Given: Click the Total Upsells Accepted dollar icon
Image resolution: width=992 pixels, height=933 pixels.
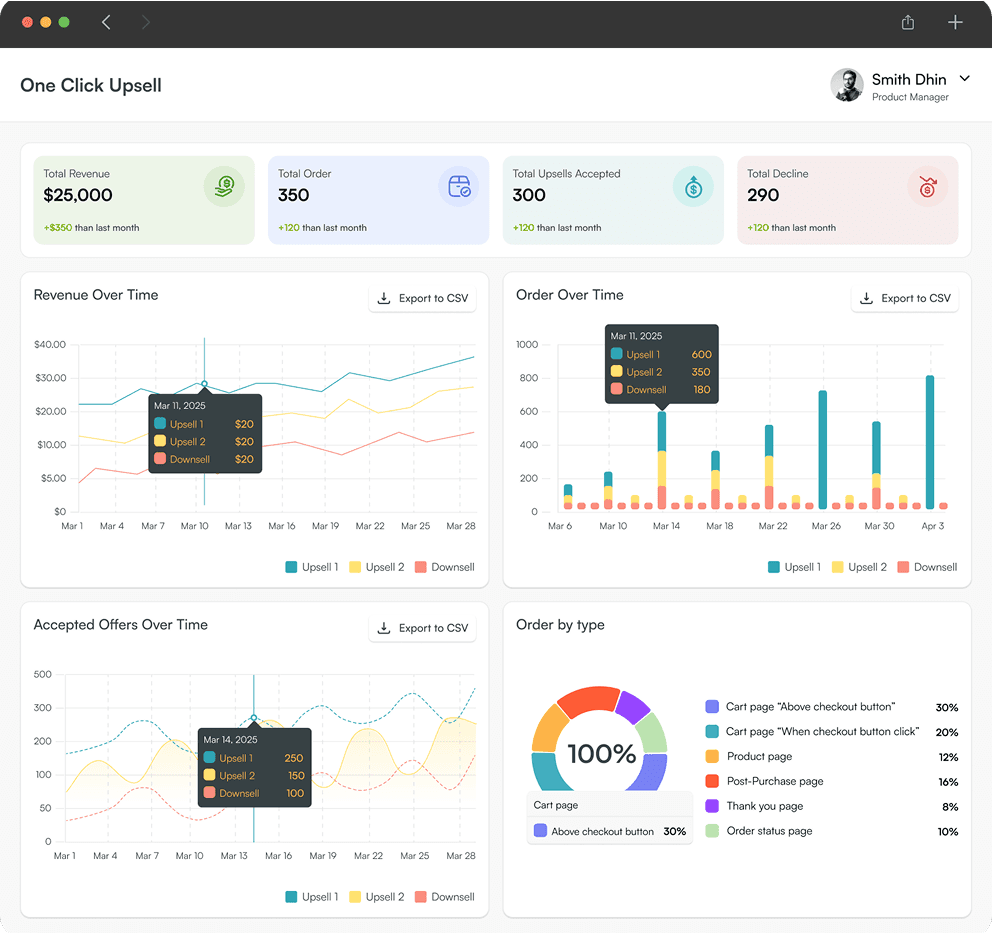Looking at the screenshot, I should click(x=693, y=187).
